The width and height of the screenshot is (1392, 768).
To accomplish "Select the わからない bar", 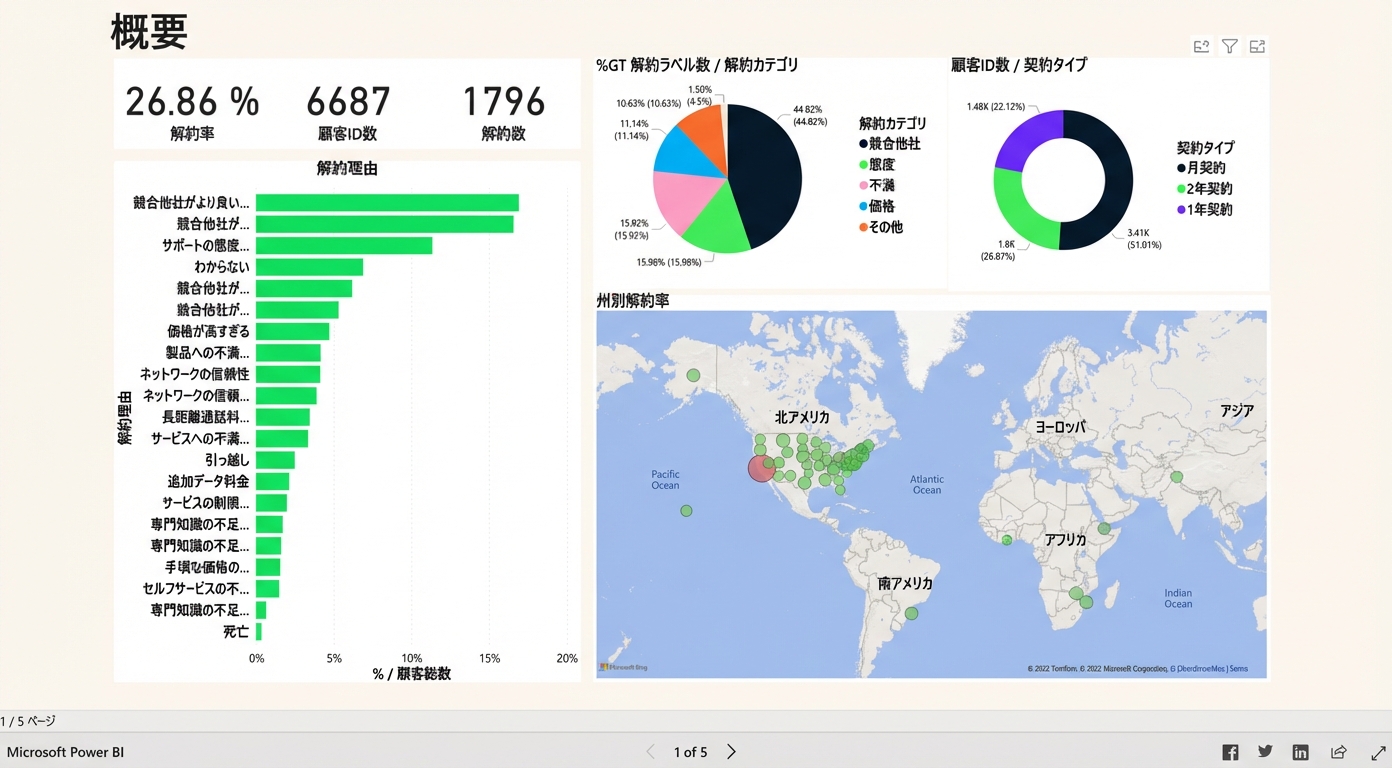I will [309, 267].
